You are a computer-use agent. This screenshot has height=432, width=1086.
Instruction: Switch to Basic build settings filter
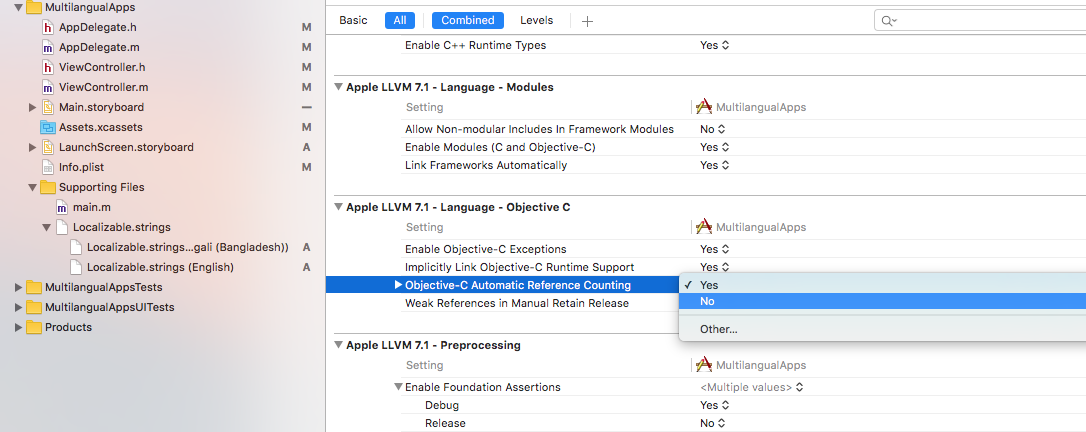pyautogui.click(x=353, y=21)
